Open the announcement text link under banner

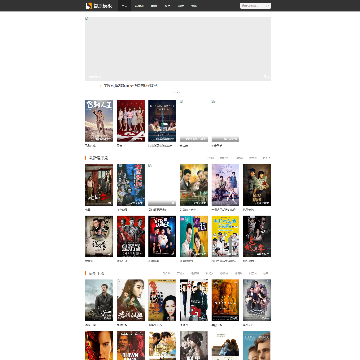coord(130,86)
